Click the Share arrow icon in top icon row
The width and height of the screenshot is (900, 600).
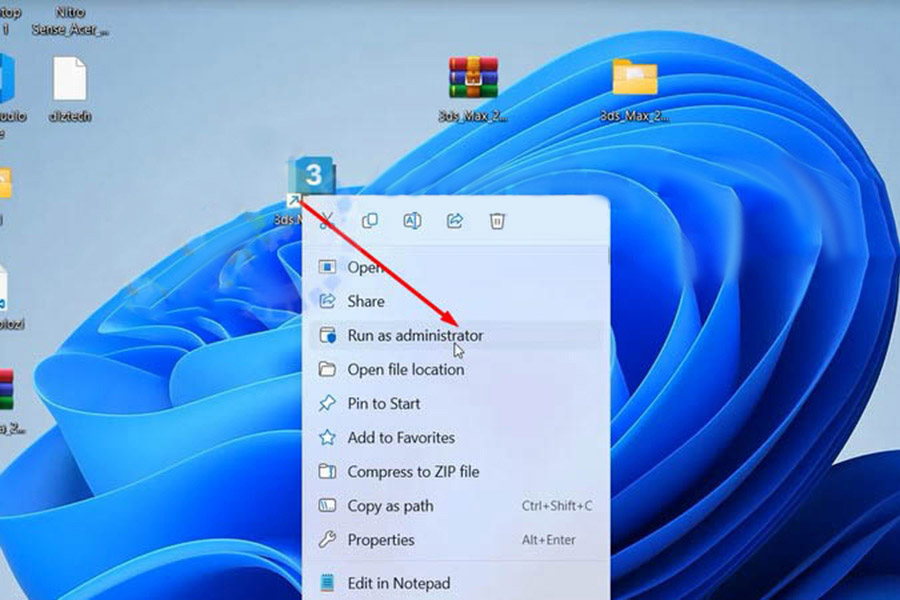455,221
